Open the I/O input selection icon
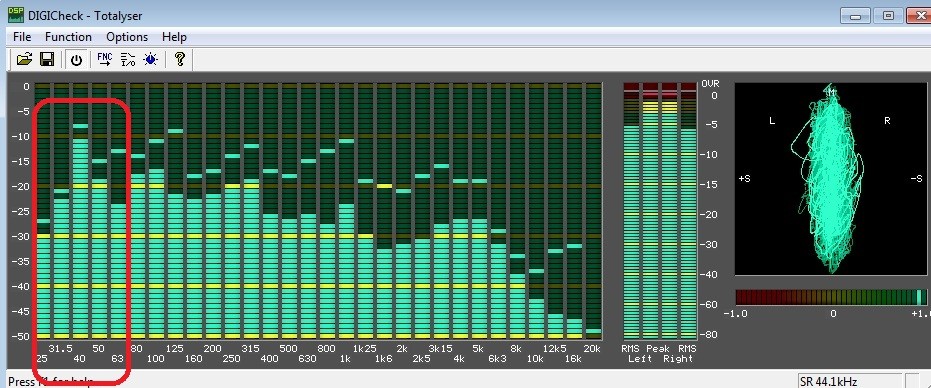 click(x=128, y=59)
